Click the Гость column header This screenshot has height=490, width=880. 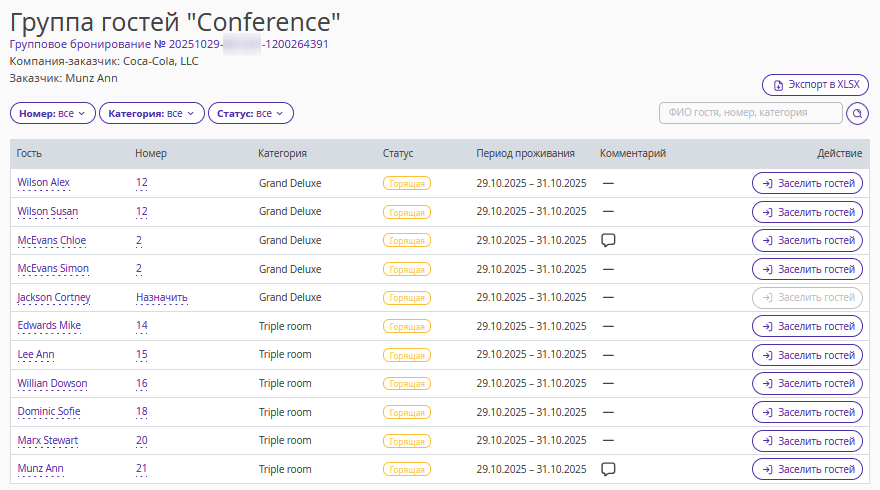click(29, 154)
